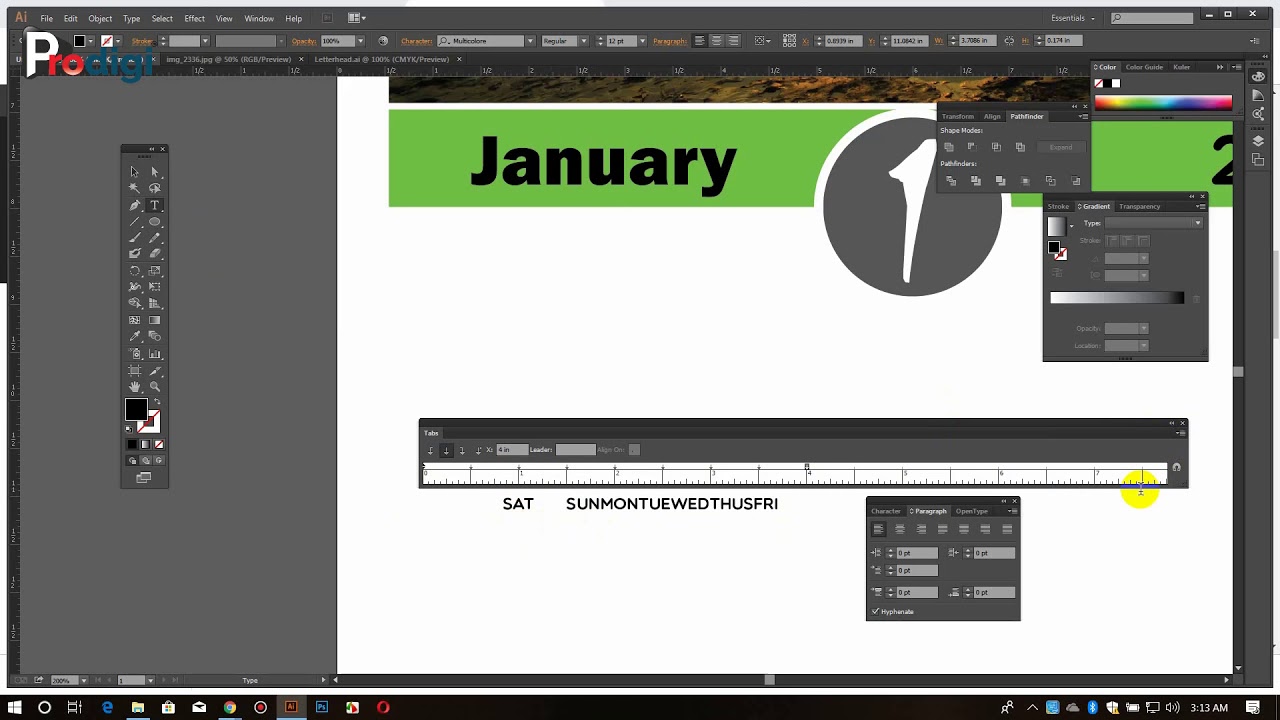Click the color spectrum bar in Color panel
Screen dimensions: 1280x720
1163,102
